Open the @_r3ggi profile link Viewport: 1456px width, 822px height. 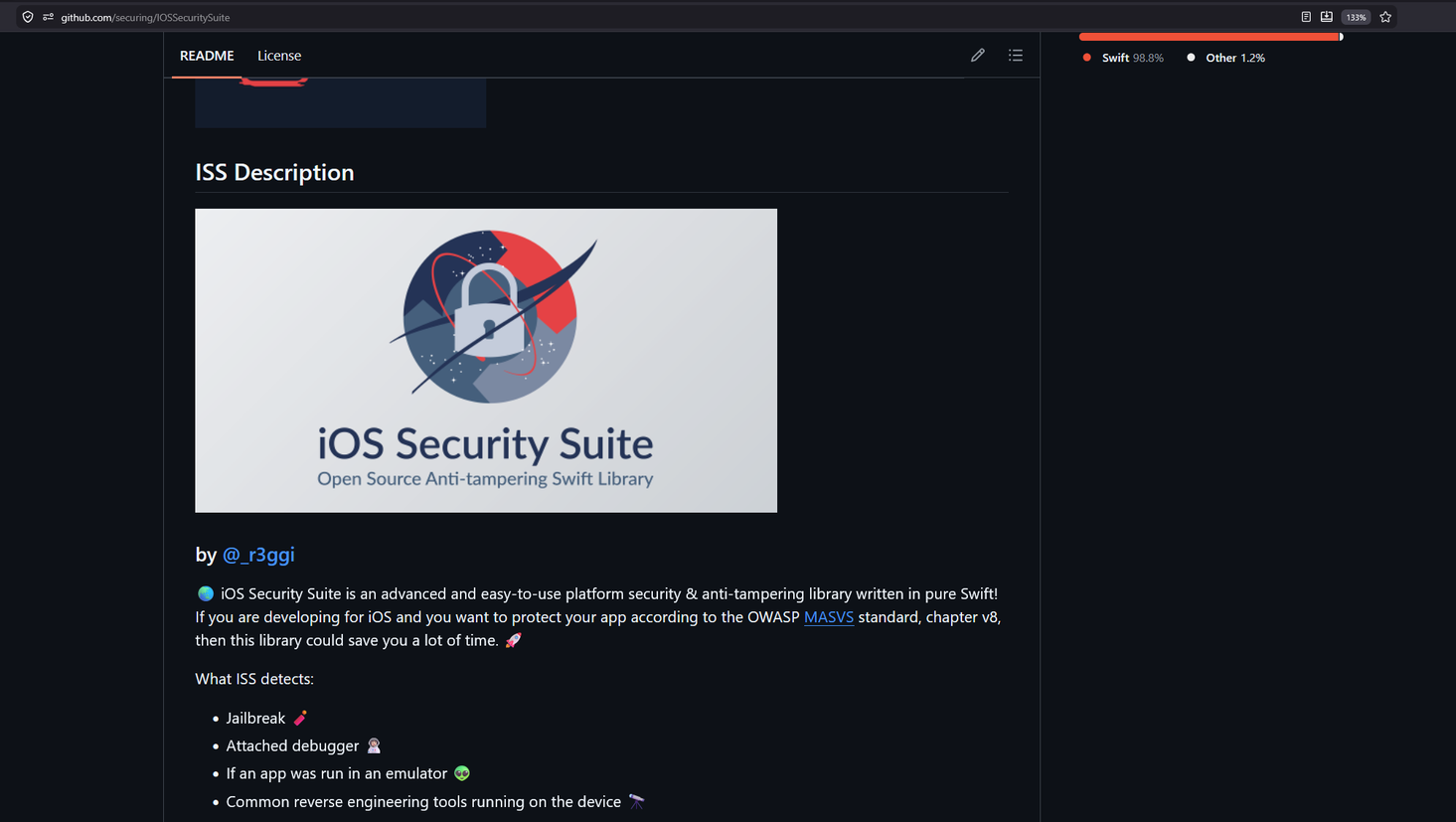(x=258, y=555)
